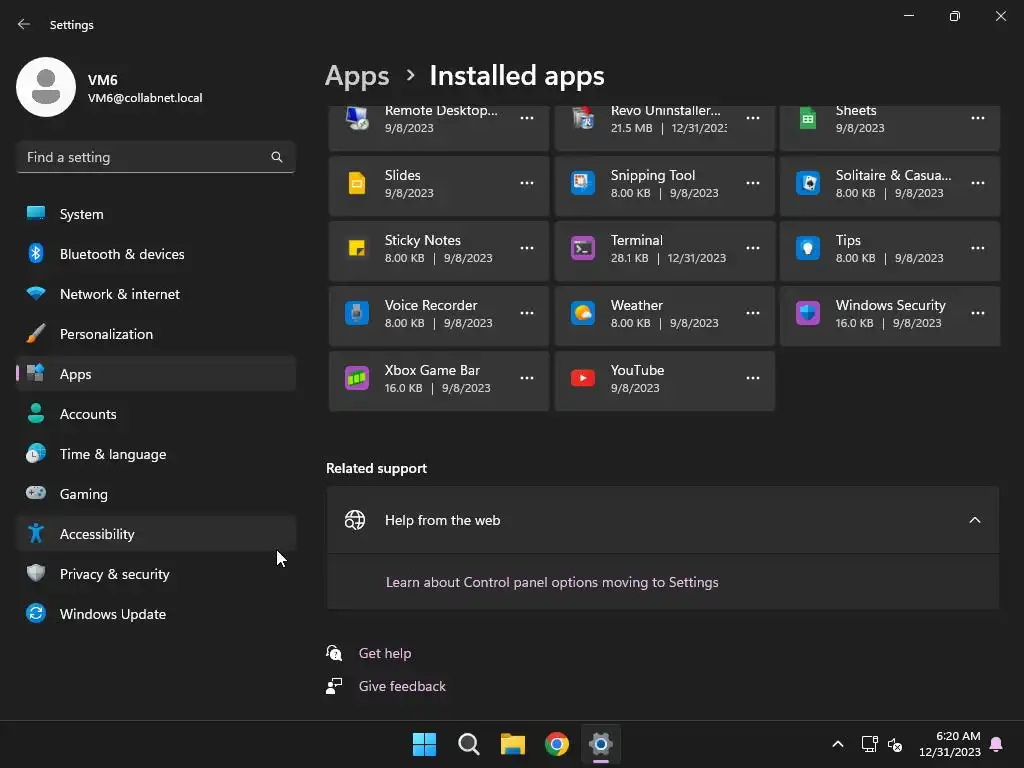This screenshot has height=768, width=1024.
Task: Click the Voice Recorder app icon
Action: point(357,314)
